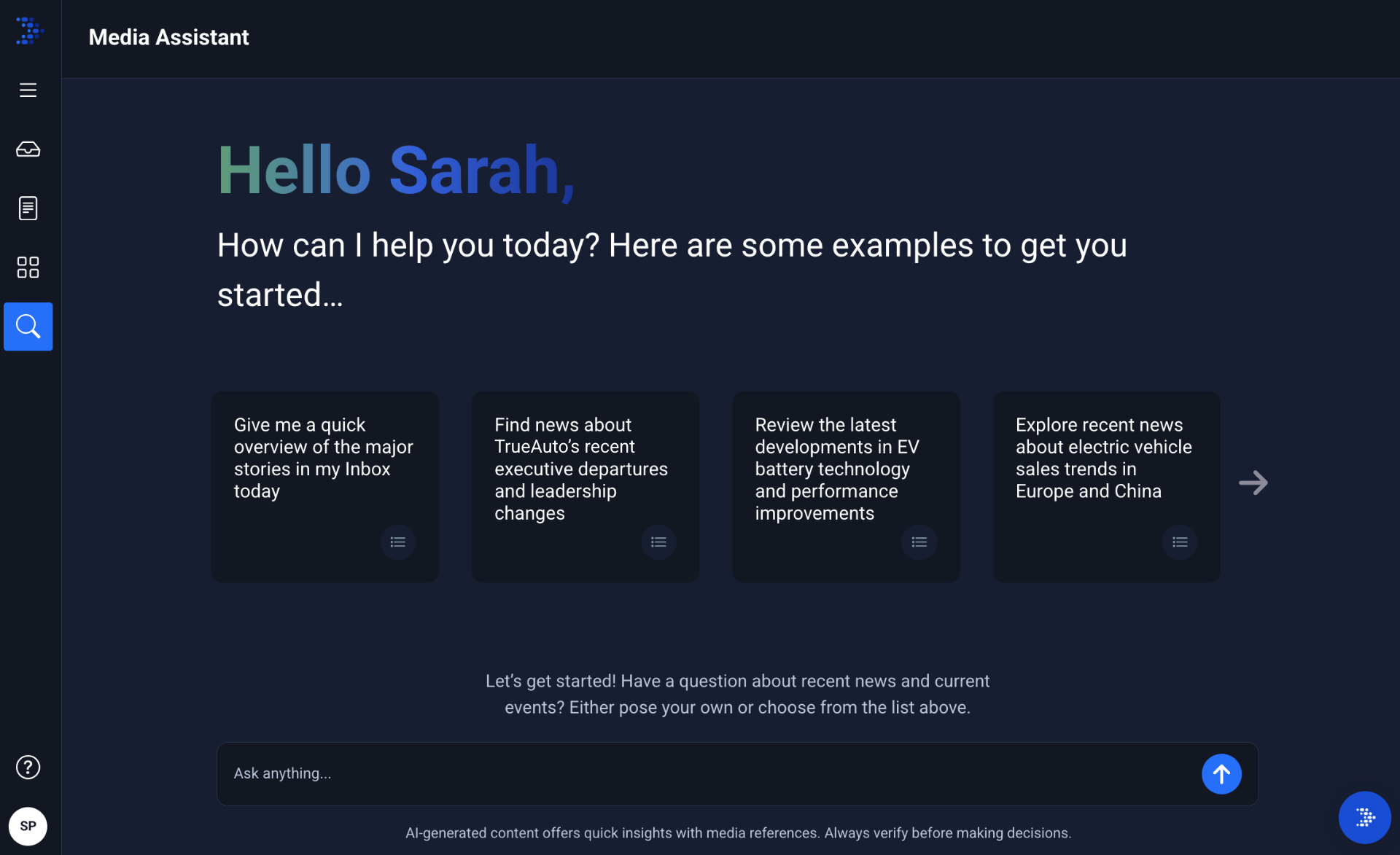Show next example prompts with right arrow

(x=1253, y=483)
